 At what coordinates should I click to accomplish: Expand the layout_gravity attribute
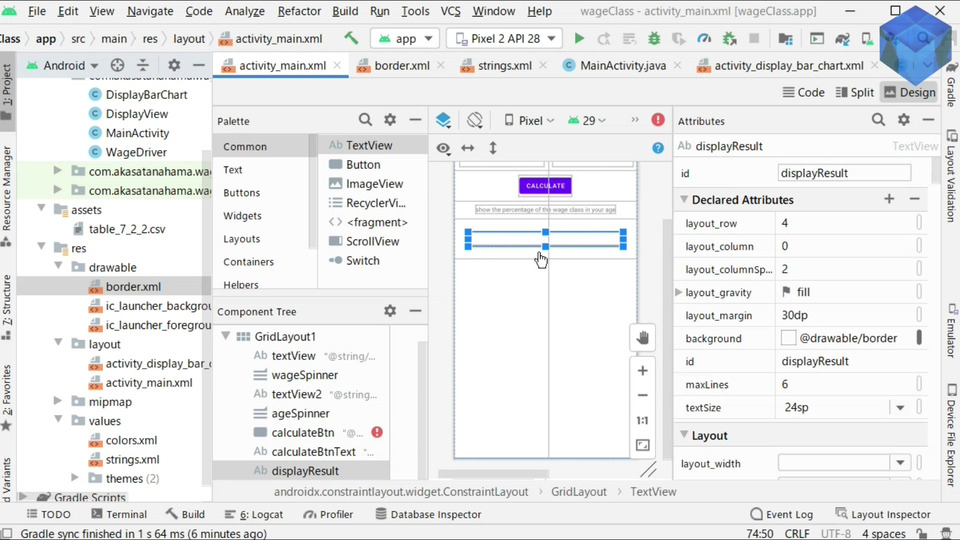tap(678, 293)
